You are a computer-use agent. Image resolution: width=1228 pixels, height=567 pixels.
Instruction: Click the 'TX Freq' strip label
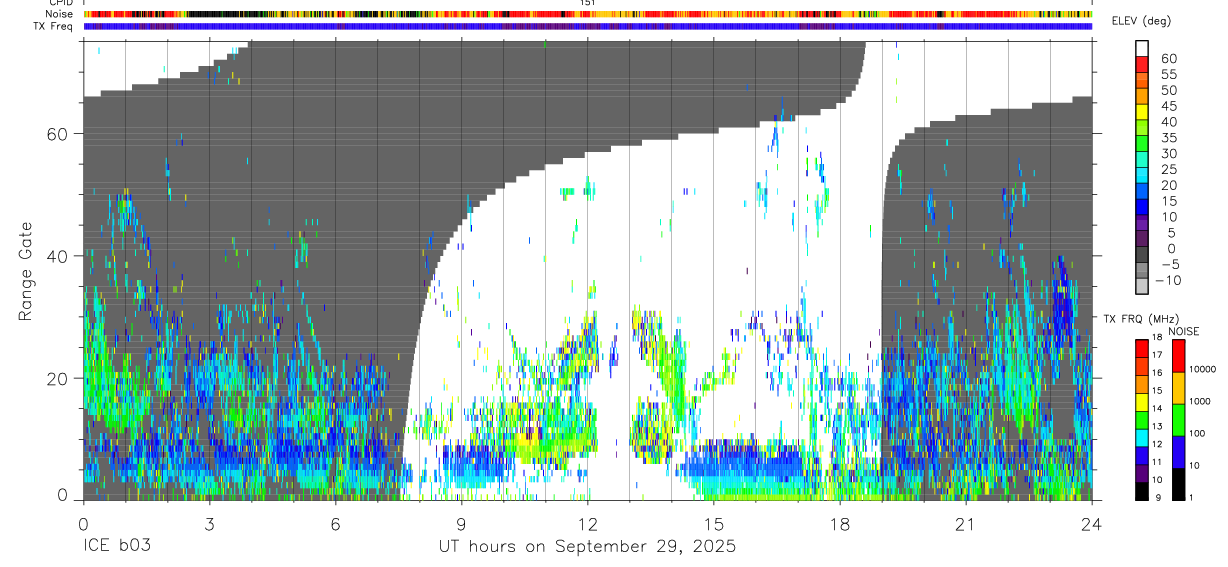tap(55, 26)
